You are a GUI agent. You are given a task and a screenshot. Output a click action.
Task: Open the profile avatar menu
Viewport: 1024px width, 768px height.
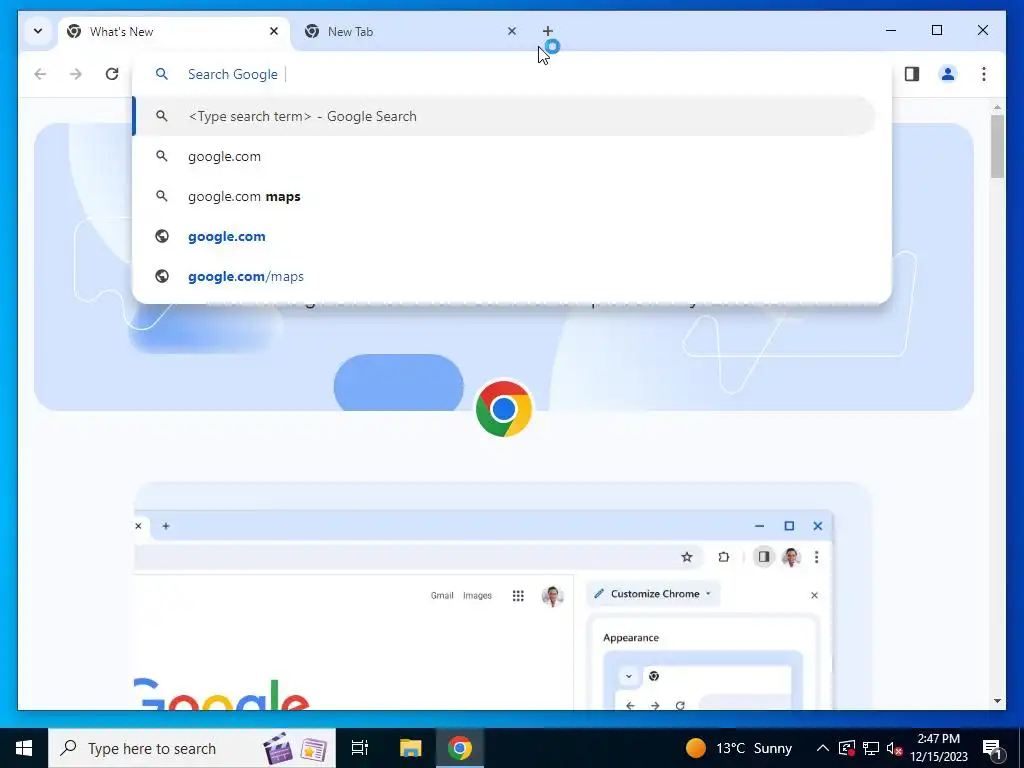tap(948, 74)
